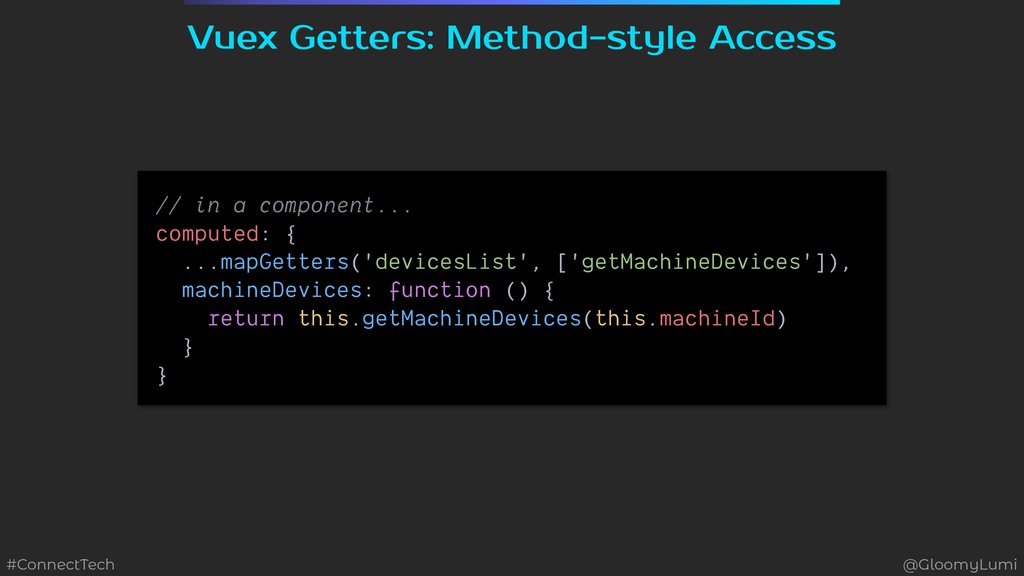Click 'machineId' in the function call

pyautogui.click(x=717, y=319)
